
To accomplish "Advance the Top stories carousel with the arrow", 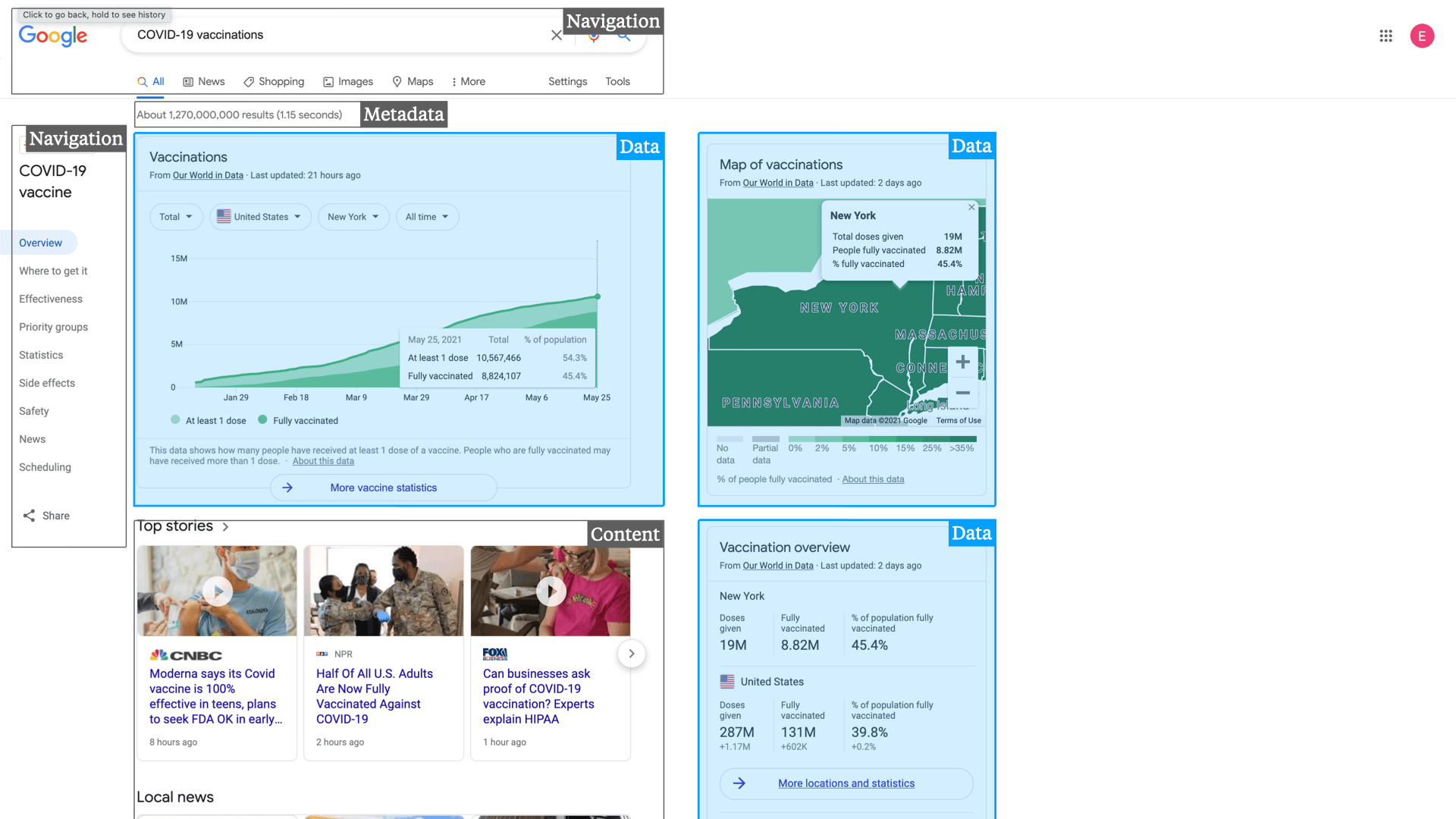I will 631,654.
